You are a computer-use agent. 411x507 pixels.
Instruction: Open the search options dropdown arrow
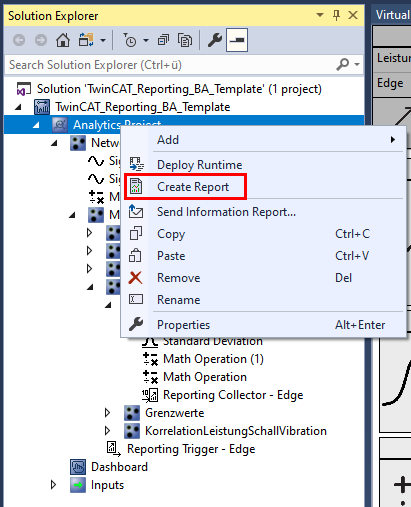pyautogui.click(x=357, y=64)
